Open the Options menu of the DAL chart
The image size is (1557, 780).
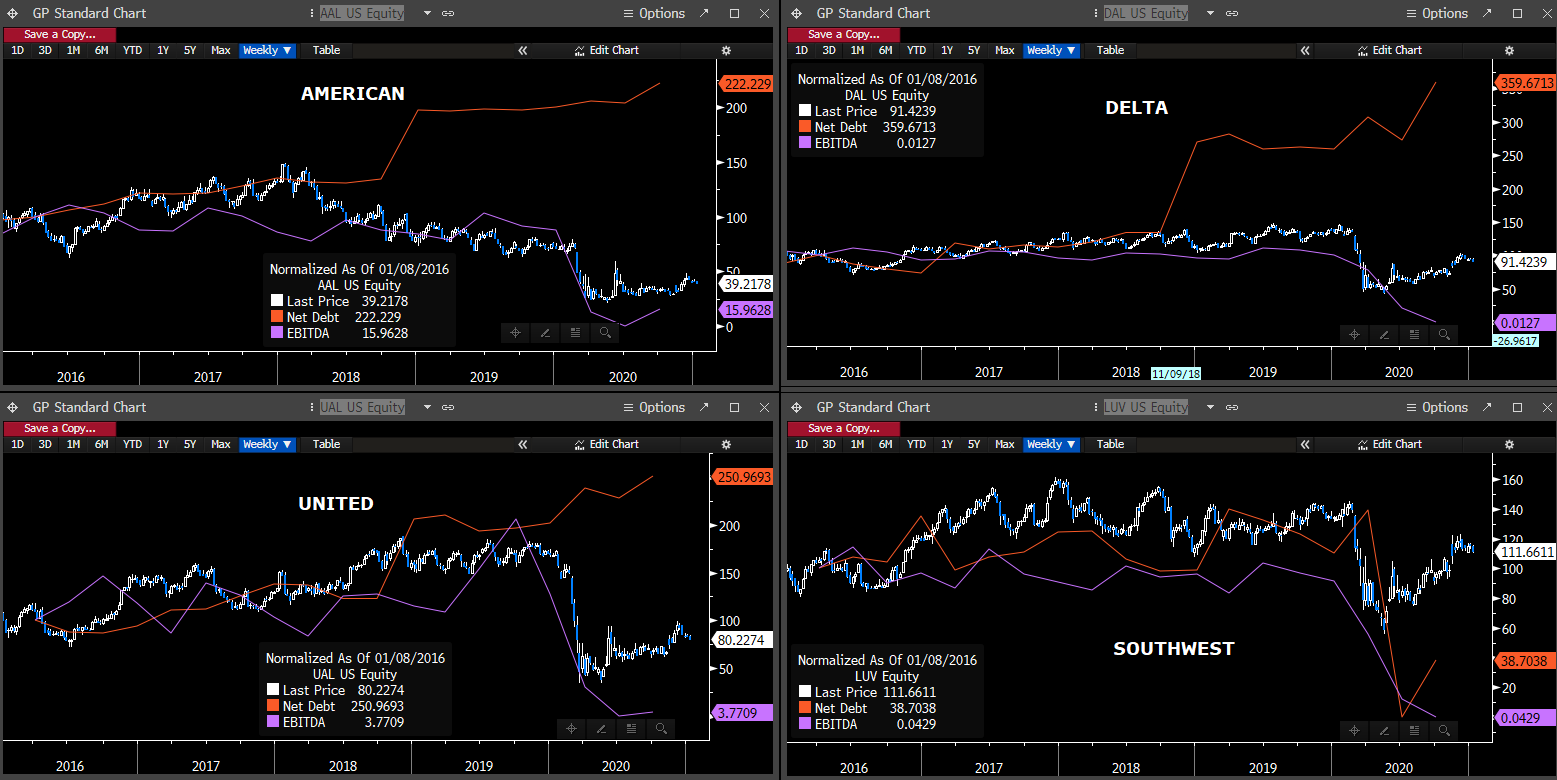[x=1438, y=13]
